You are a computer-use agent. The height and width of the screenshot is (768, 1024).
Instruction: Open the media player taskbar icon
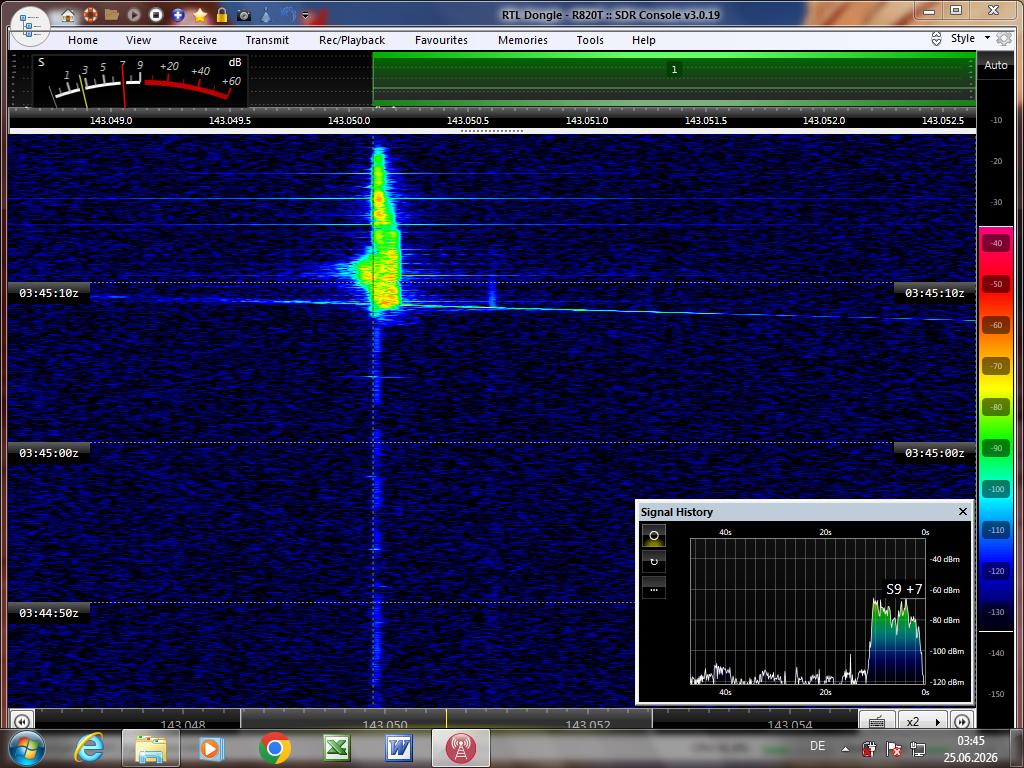pos(212,748)
